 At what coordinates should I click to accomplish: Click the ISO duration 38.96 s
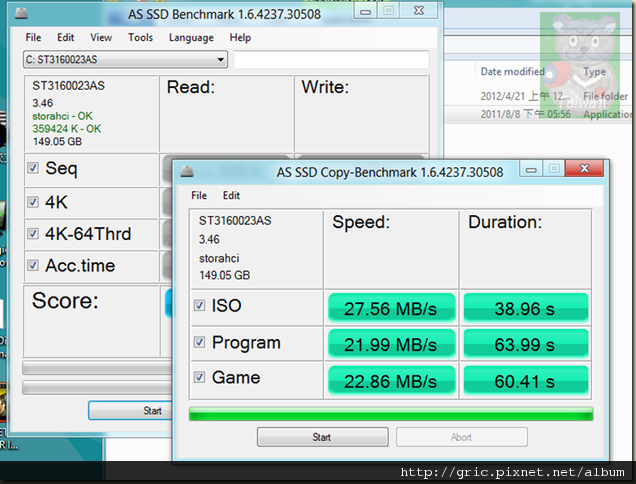click(x=526, y=308)
